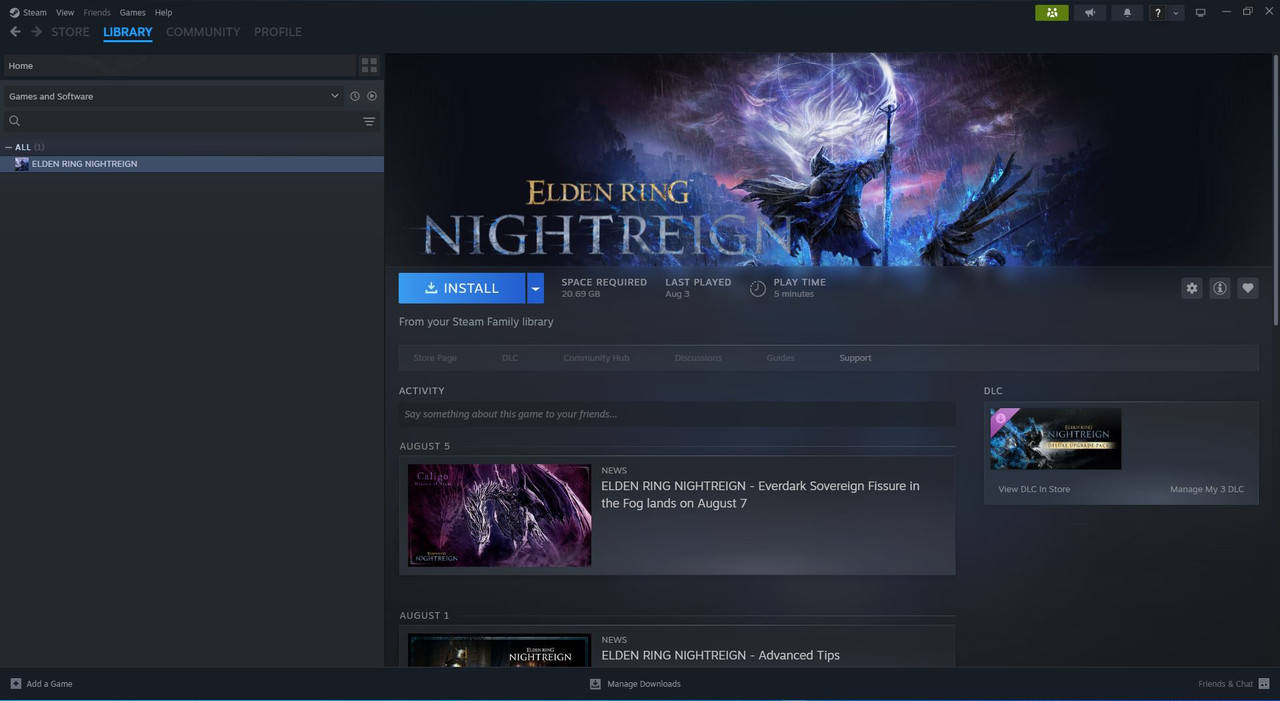Screen dimensions: 1280x701
Task: Click the play time clock icon
Action: pyautogui.click(x=758, y=288)
